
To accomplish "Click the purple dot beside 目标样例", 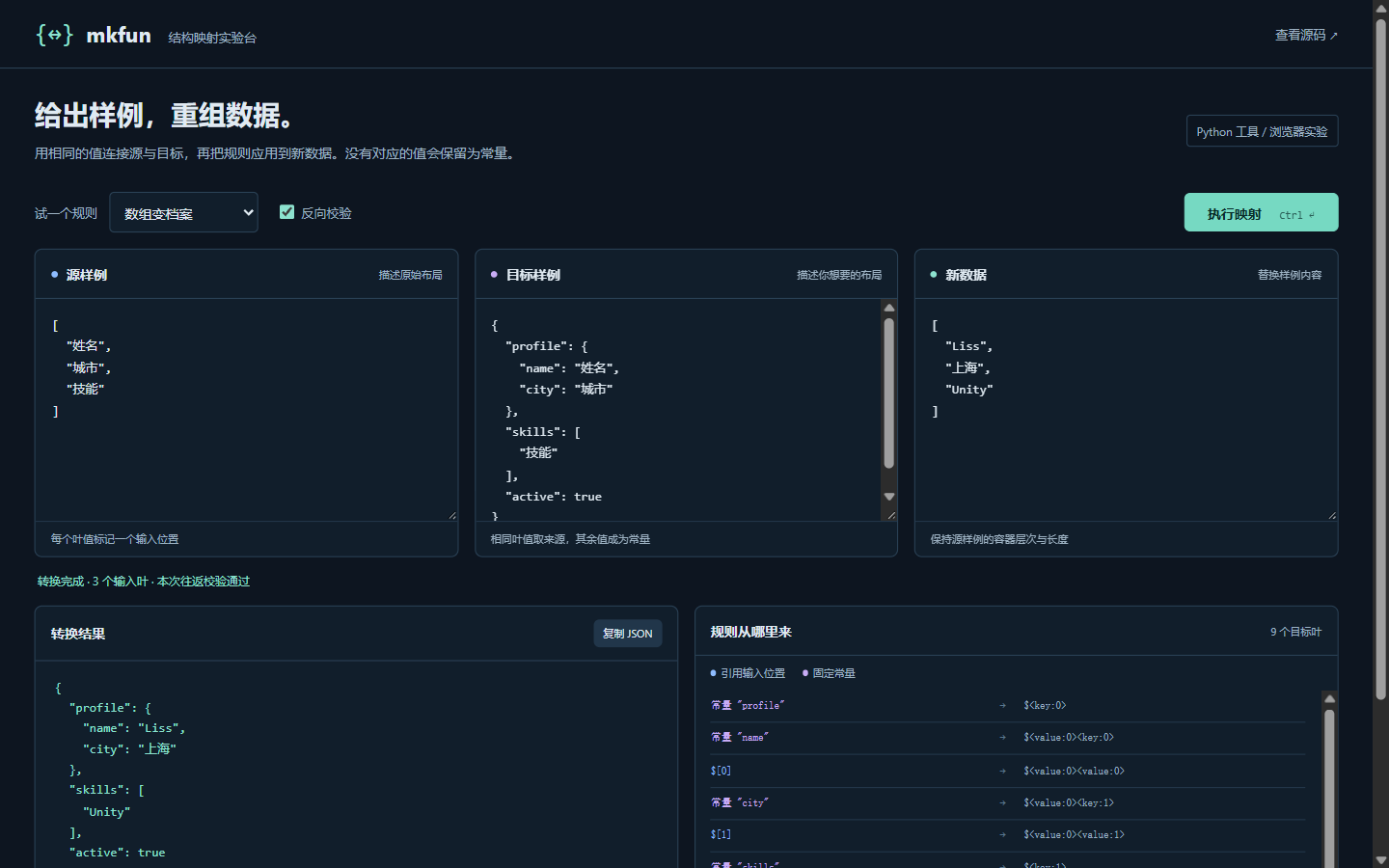I will coord(495,275).
